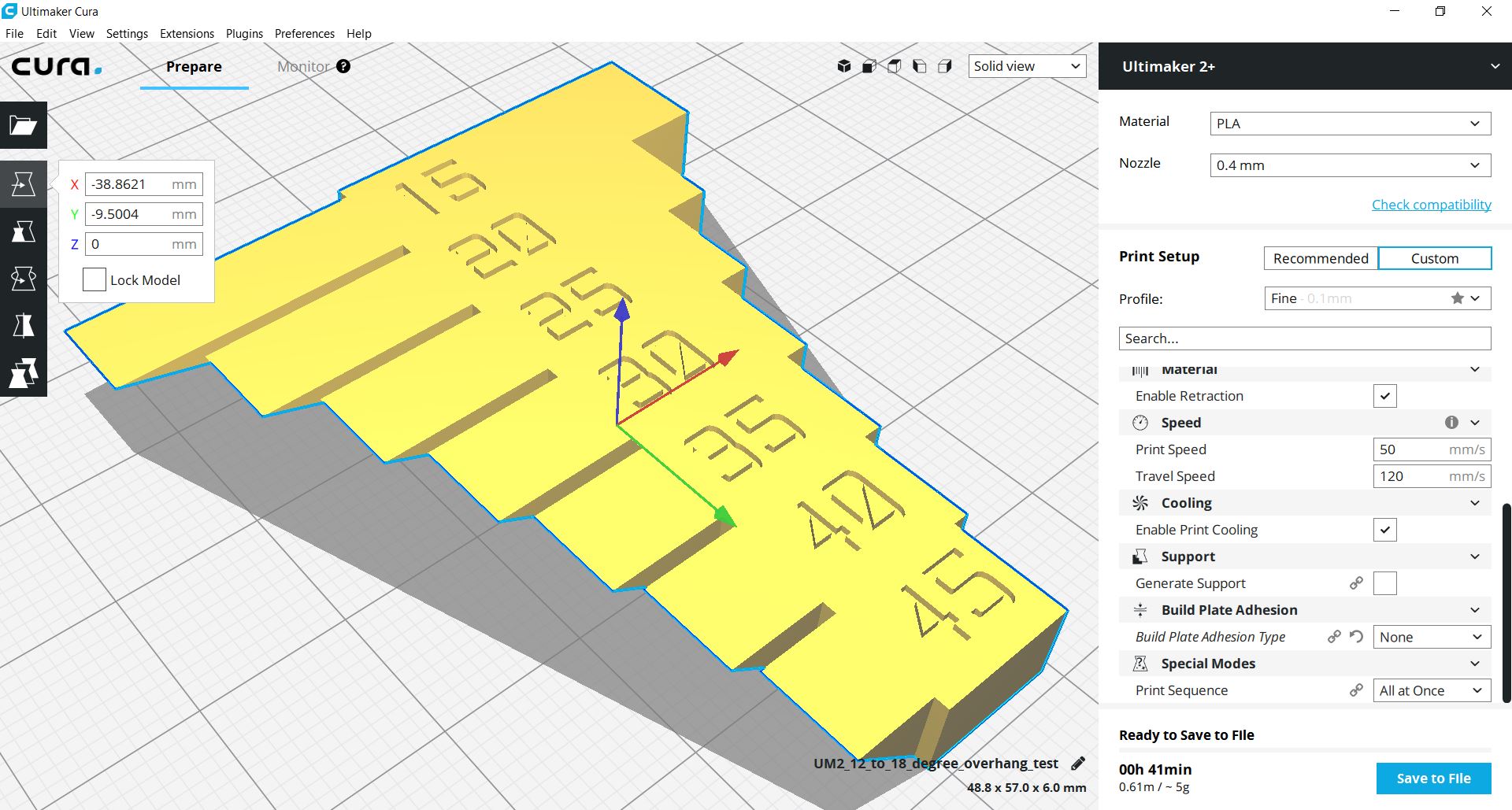Click link icon beside Build Plate Adhesion Type
Screen dimensions: 1512x810
1334,637
